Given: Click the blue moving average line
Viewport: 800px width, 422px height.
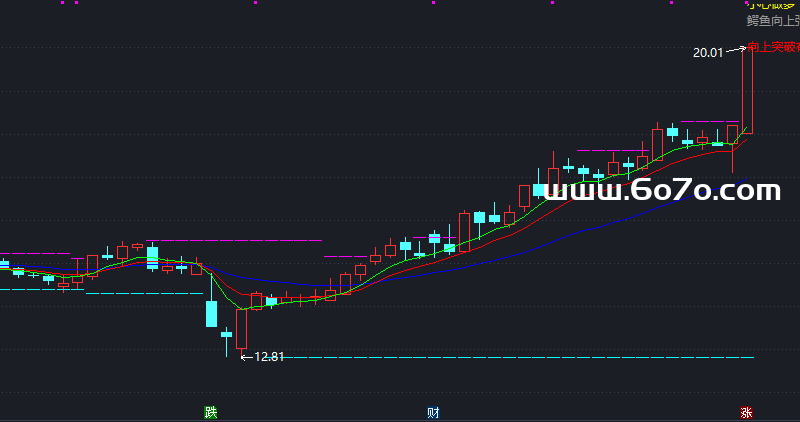Looking at the screenshot, I should pos(600,222).
